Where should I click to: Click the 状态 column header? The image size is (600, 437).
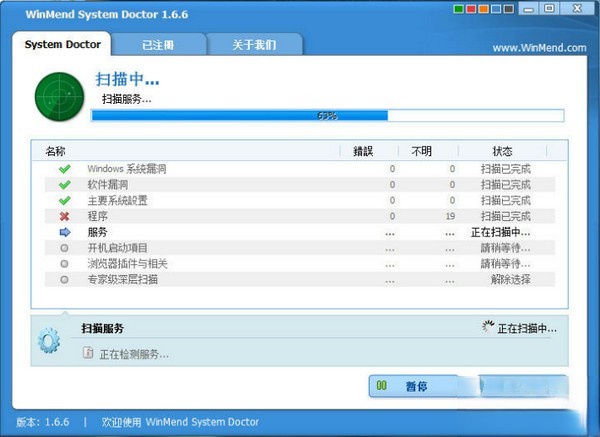point(502,151)
